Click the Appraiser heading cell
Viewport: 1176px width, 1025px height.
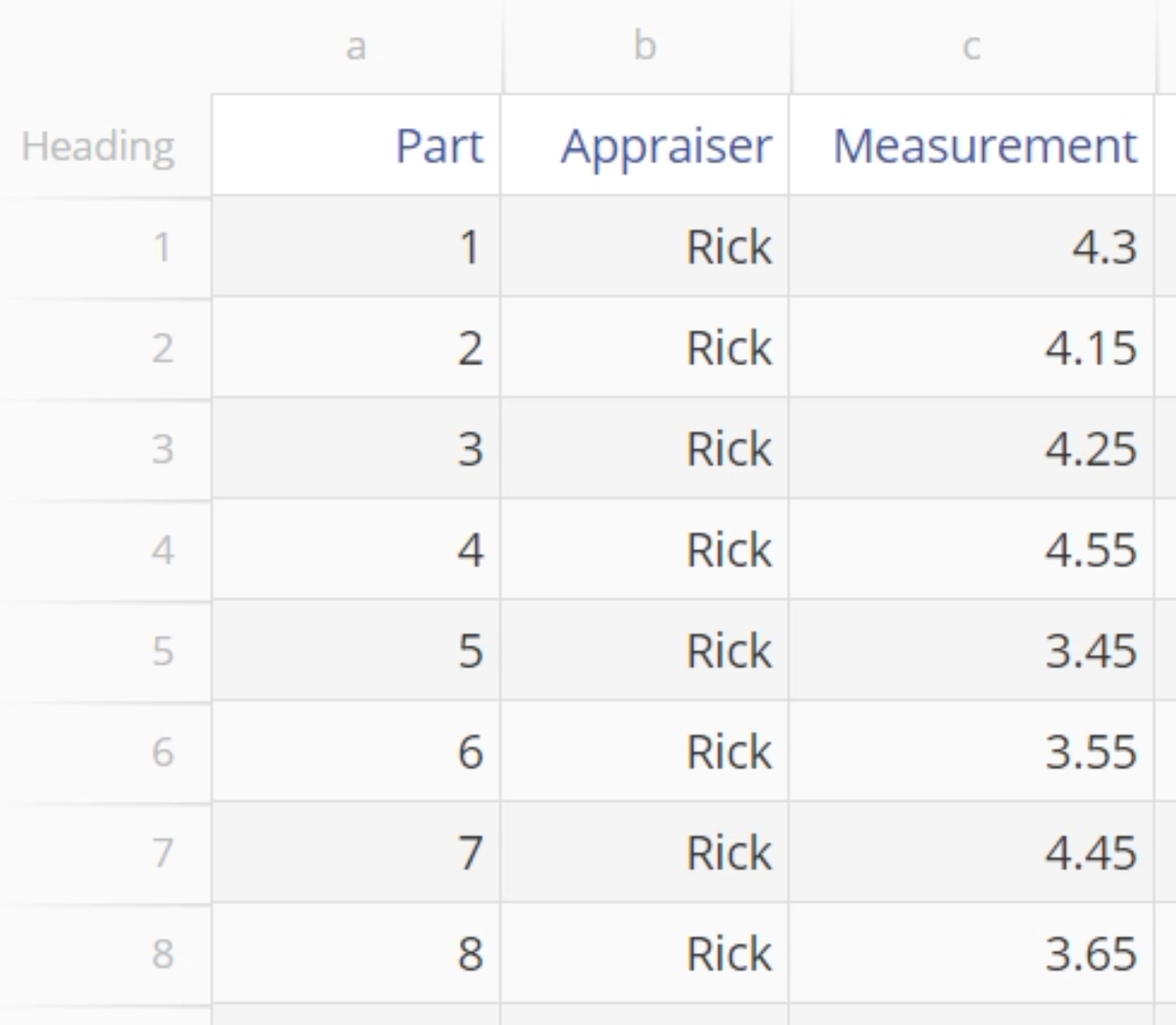click(644, 145)
